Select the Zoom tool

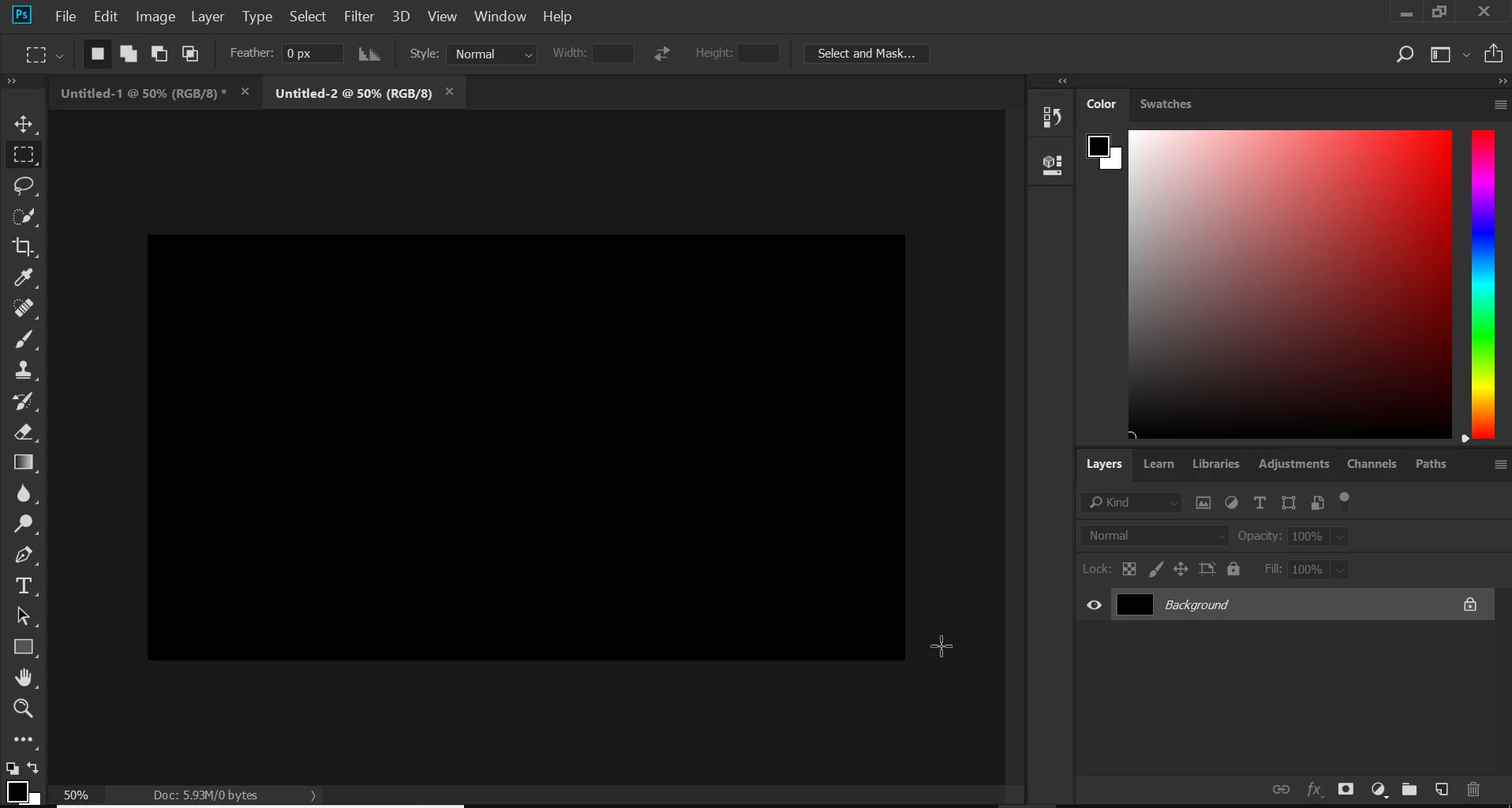(x=24, y=709)
